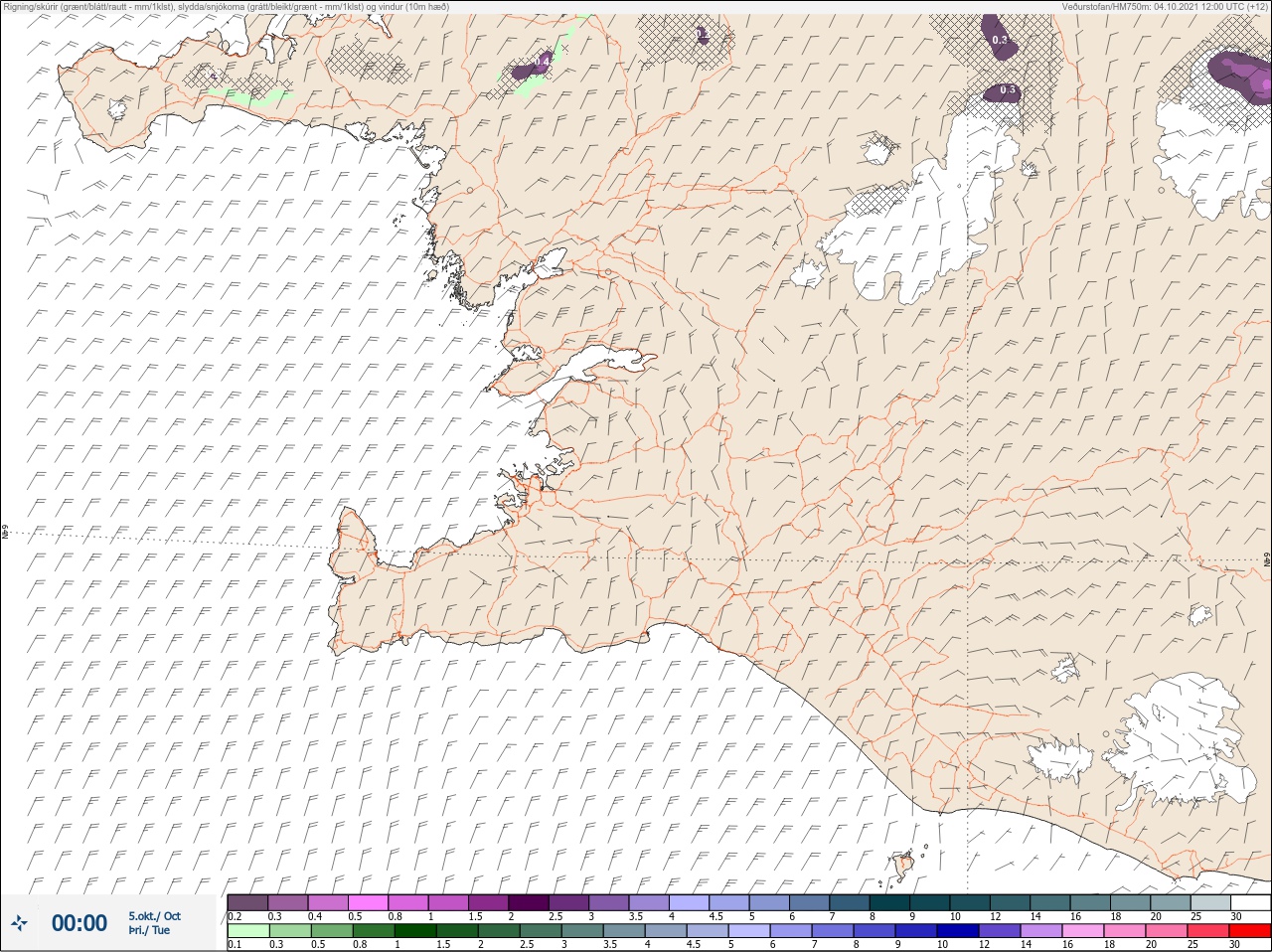The height and width of the screenshot is (952, 1272).
Task: Click the light pink swatch labeled 16, lower legend
Action: click(x=1083, y=931)
